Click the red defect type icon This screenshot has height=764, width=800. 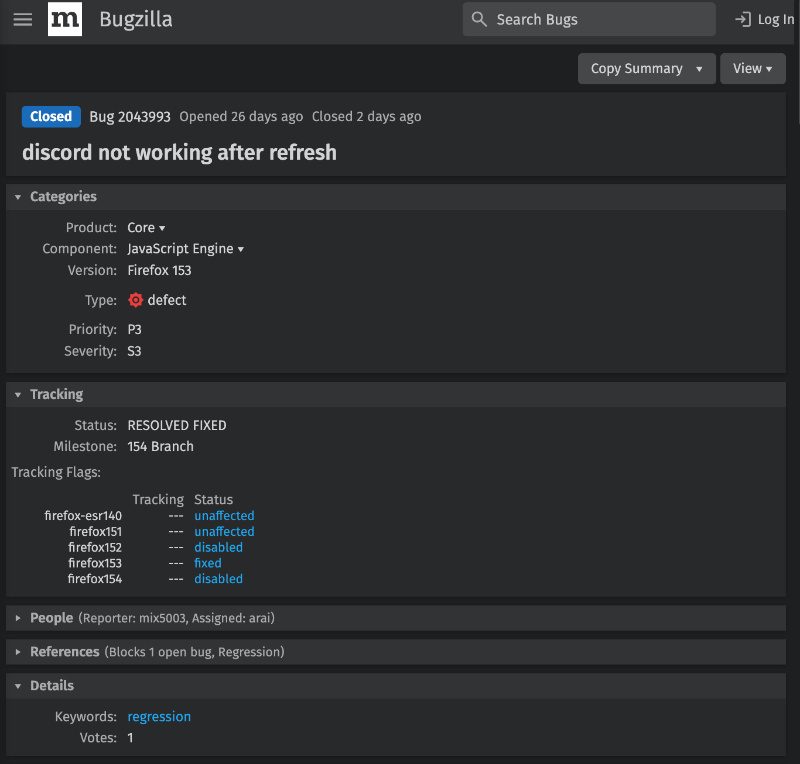coord(135,300)
